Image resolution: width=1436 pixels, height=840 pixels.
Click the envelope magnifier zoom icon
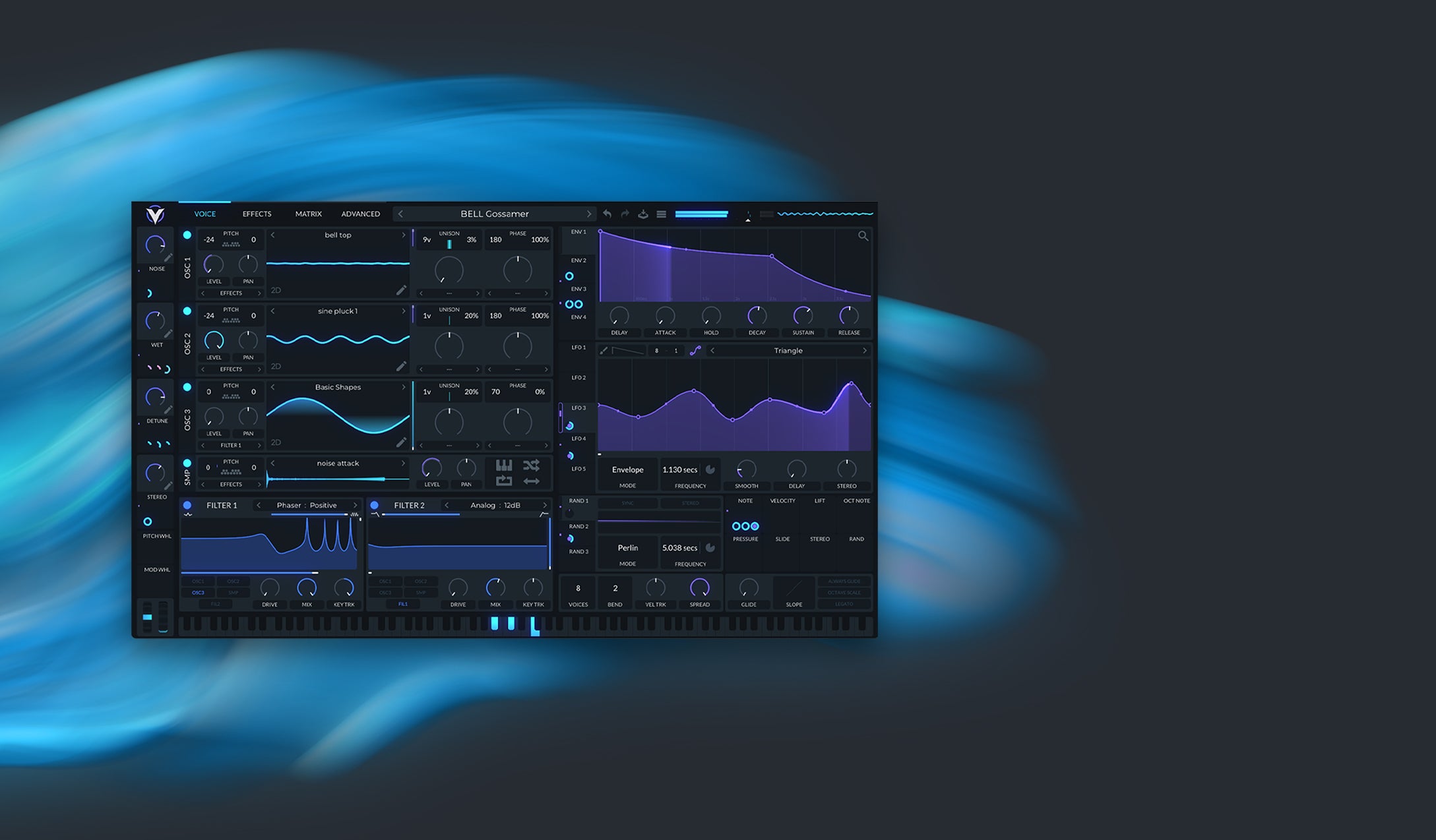[863, 236]
